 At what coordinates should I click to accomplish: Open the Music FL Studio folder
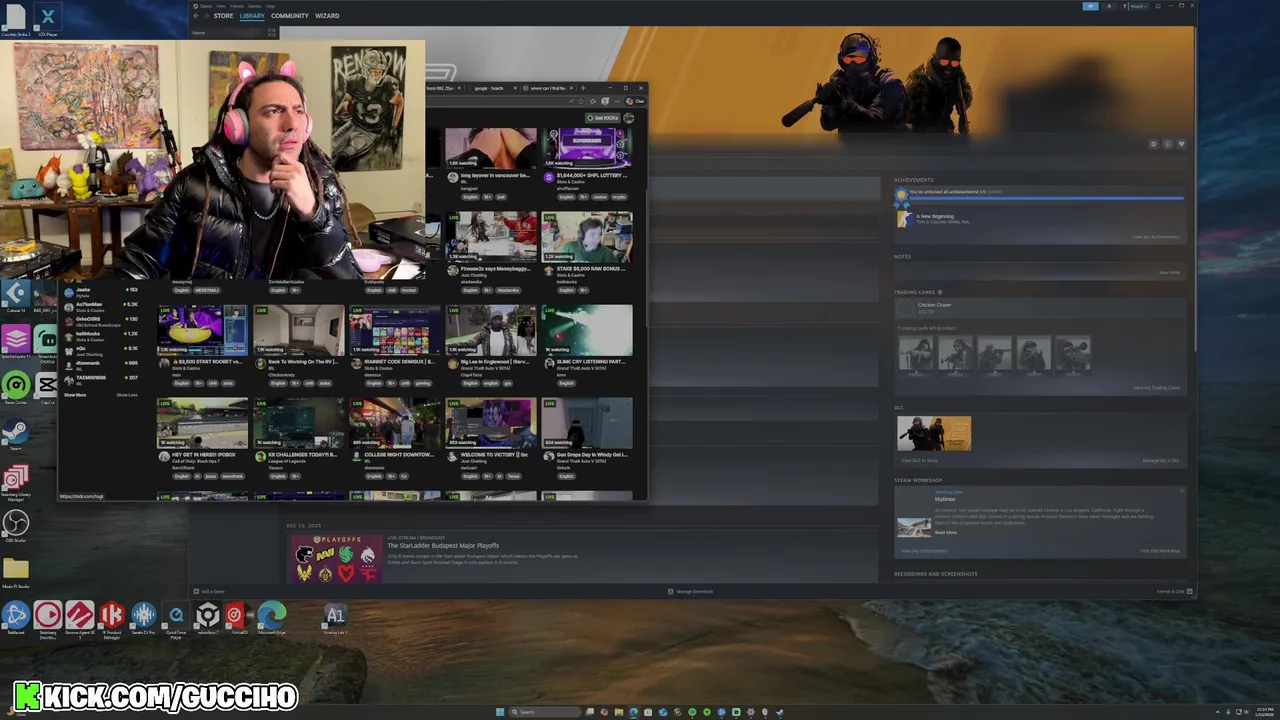pyautogui.click(x=15, y=573)
